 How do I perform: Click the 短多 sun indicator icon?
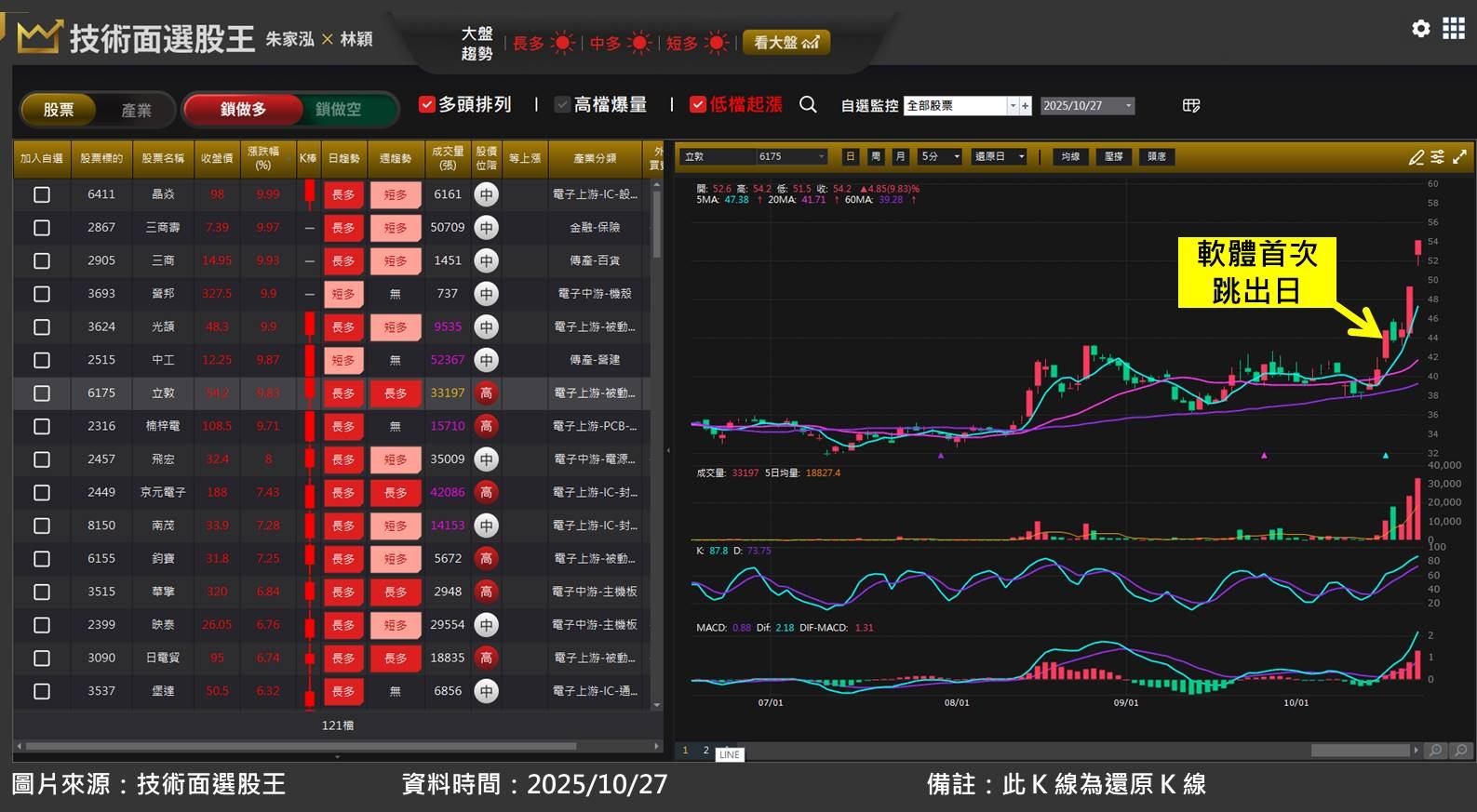tap(716, 43)
